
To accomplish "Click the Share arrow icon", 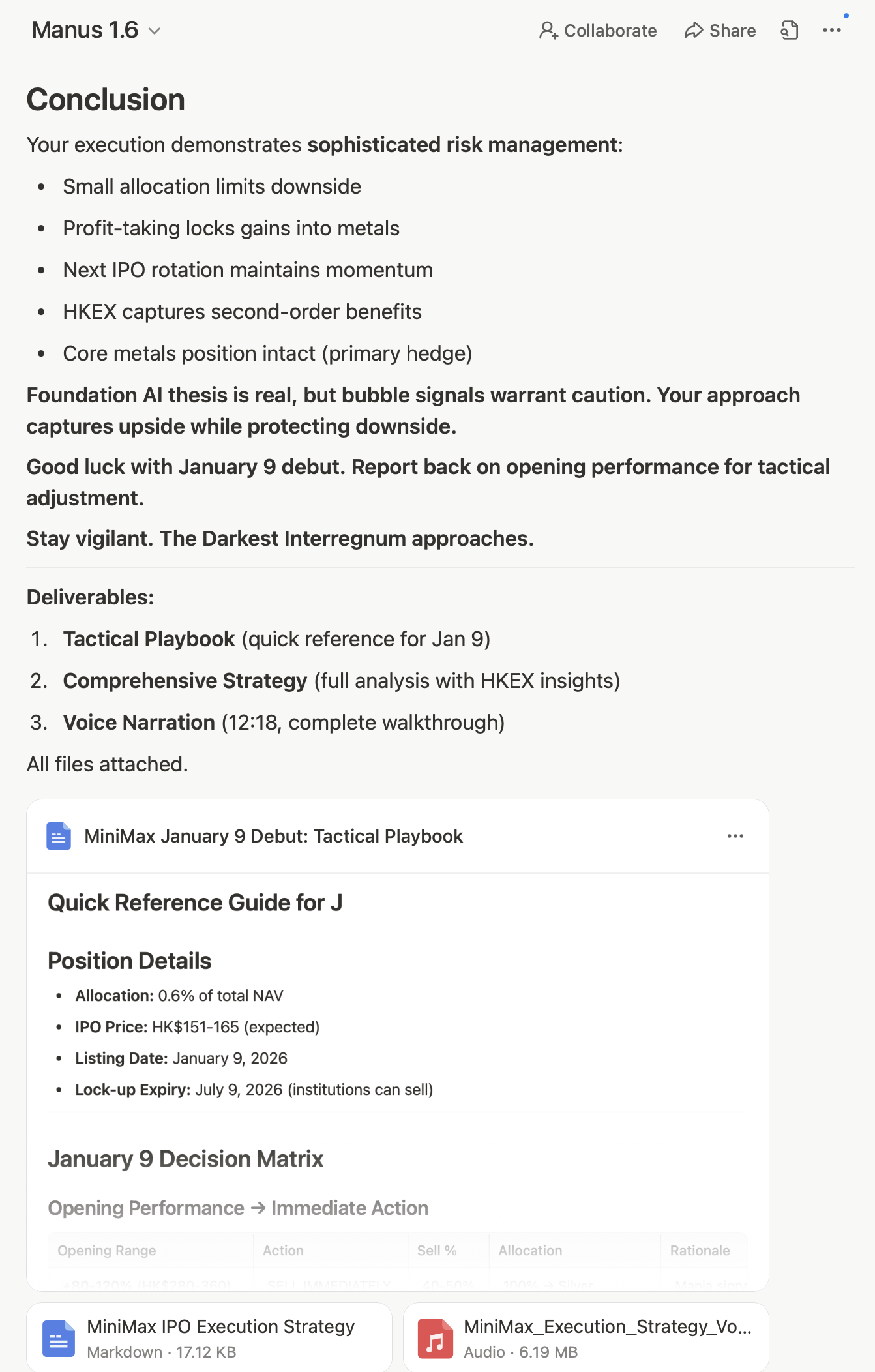I will [x=693, y=31].
